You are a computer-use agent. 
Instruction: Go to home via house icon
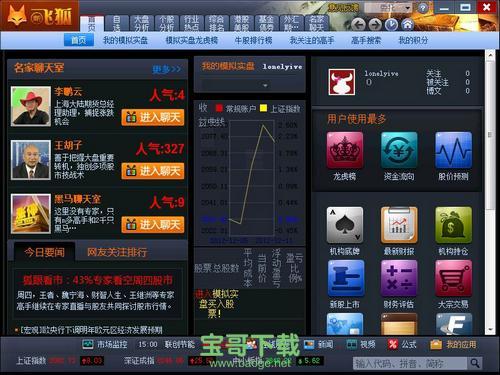click(x=407, y=24)
